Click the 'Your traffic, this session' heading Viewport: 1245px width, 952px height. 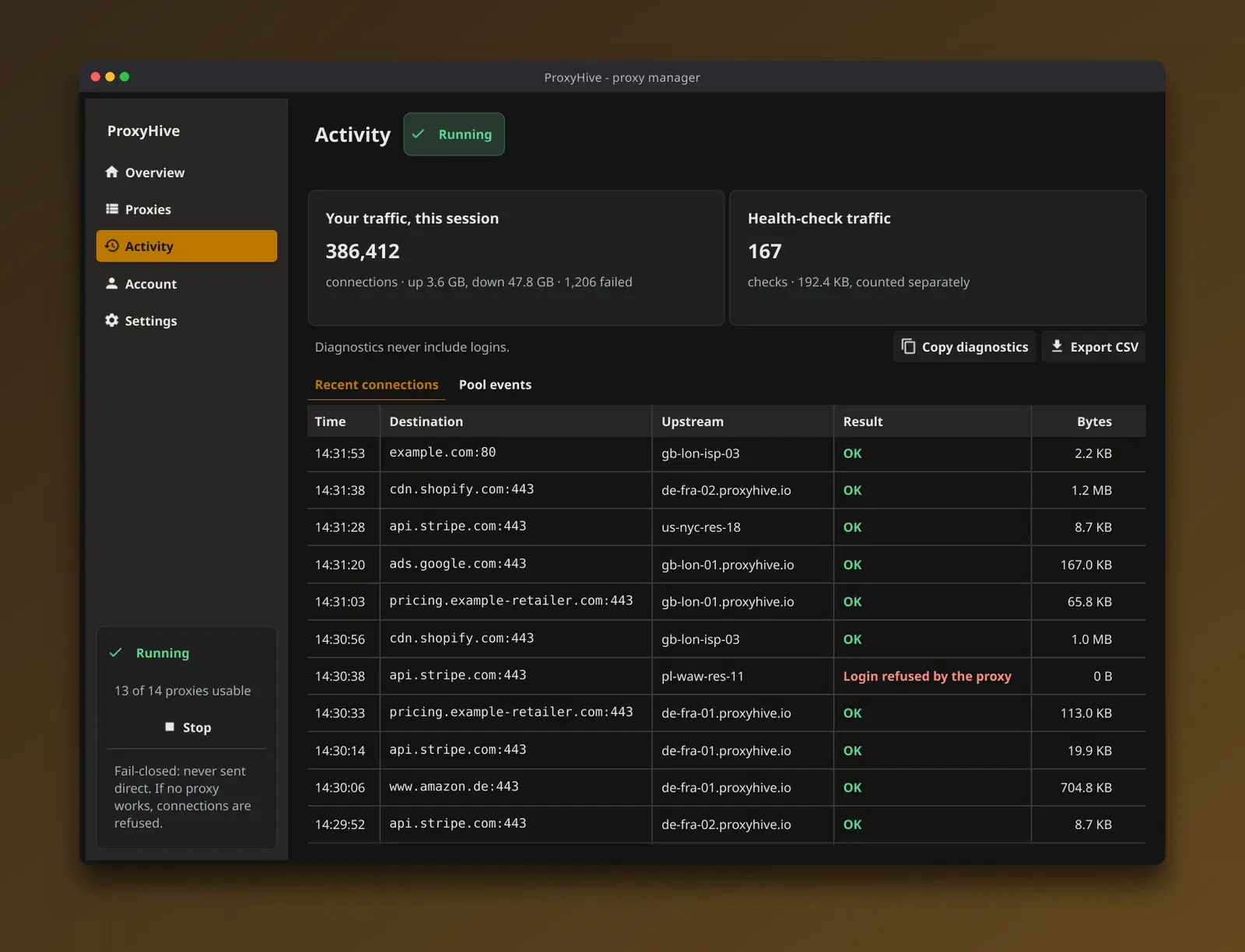coord(412,219)
